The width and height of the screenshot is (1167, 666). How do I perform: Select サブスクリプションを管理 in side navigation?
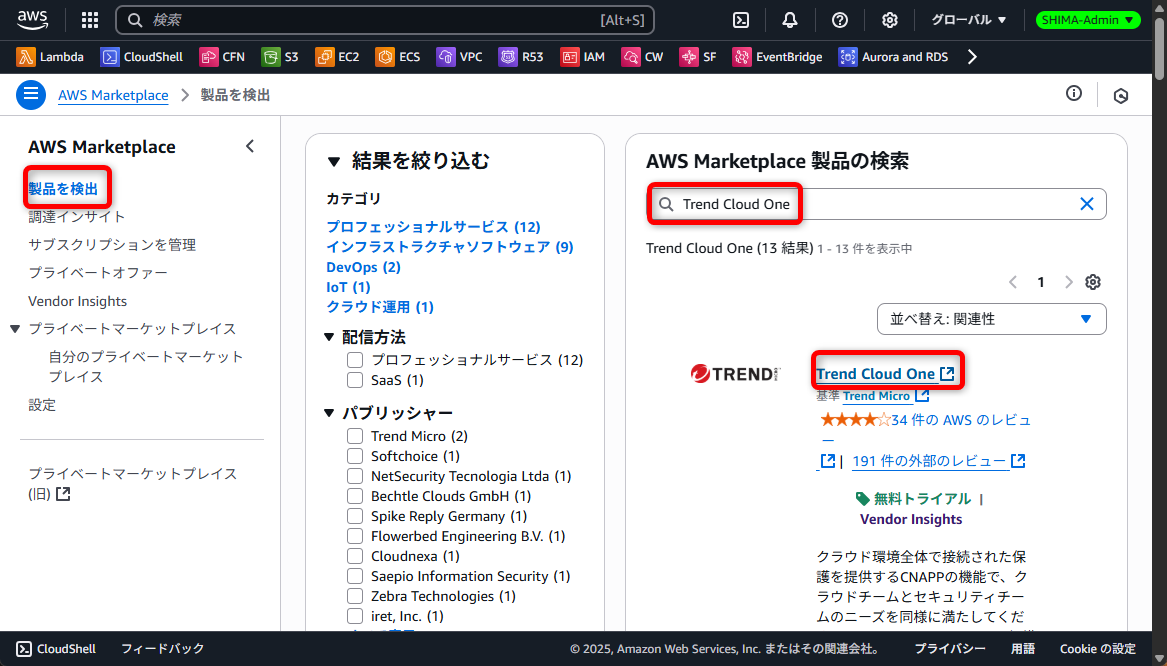[x=112, y=245]
